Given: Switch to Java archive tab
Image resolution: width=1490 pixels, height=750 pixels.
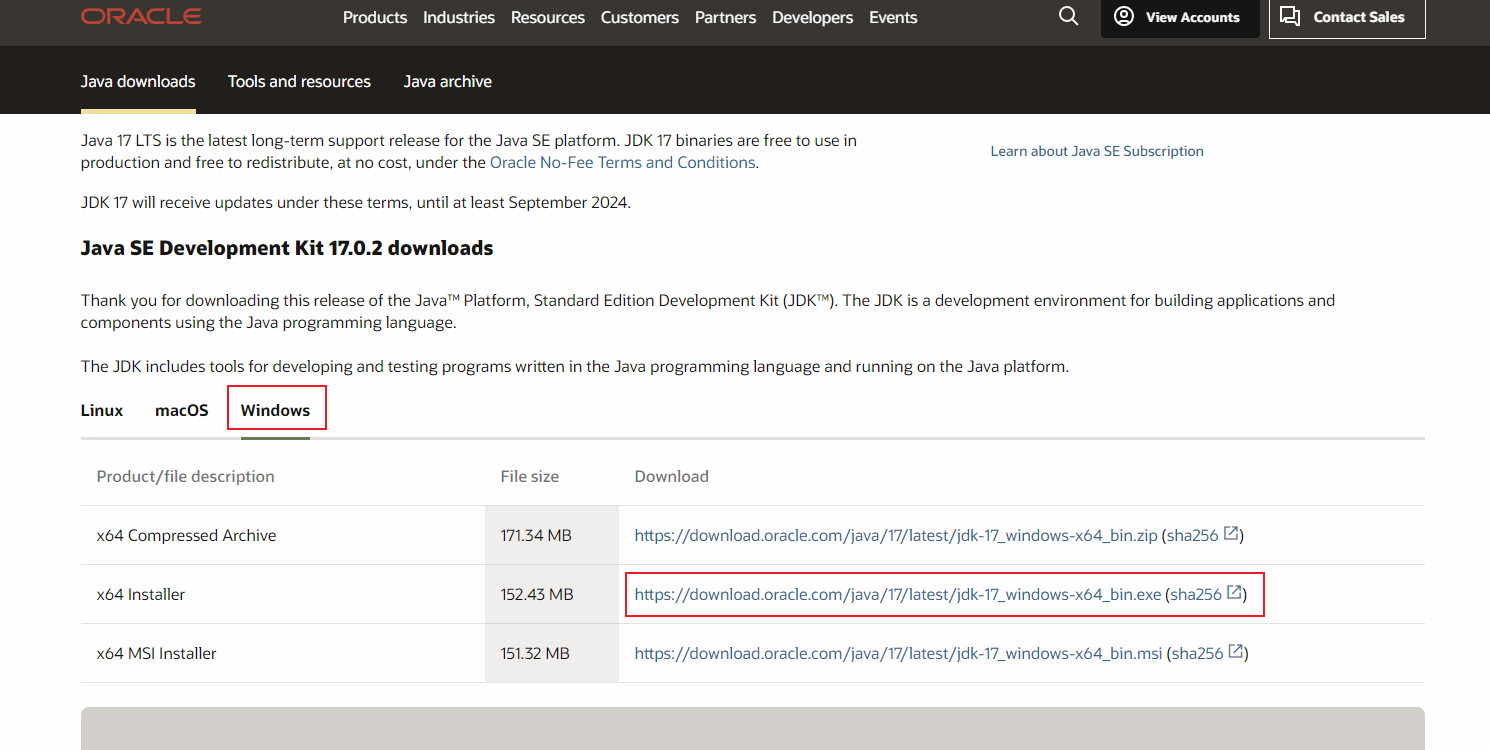Looking at the screenshot, I should coord(448,81).
